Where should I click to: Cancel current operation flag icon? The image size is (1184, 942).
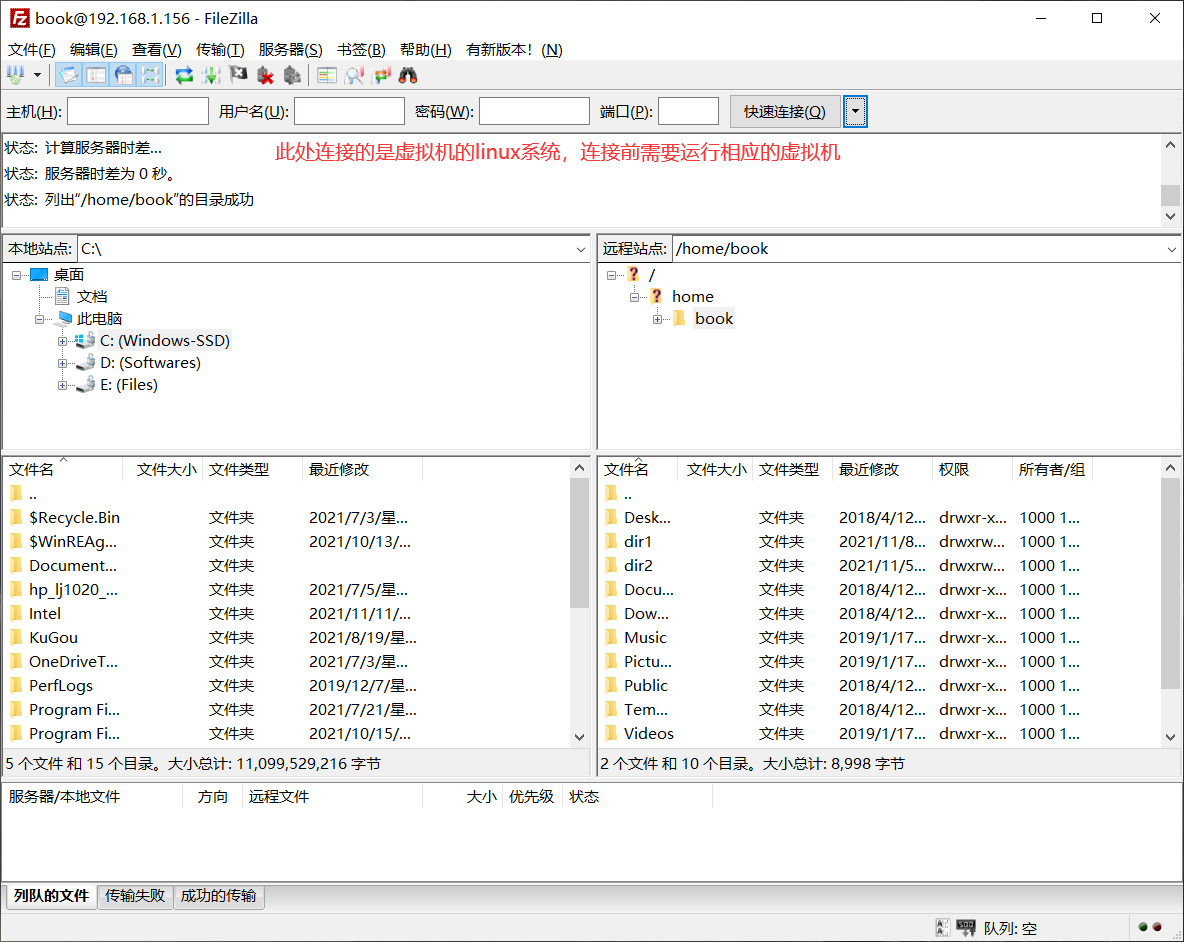tap(238, 75)
